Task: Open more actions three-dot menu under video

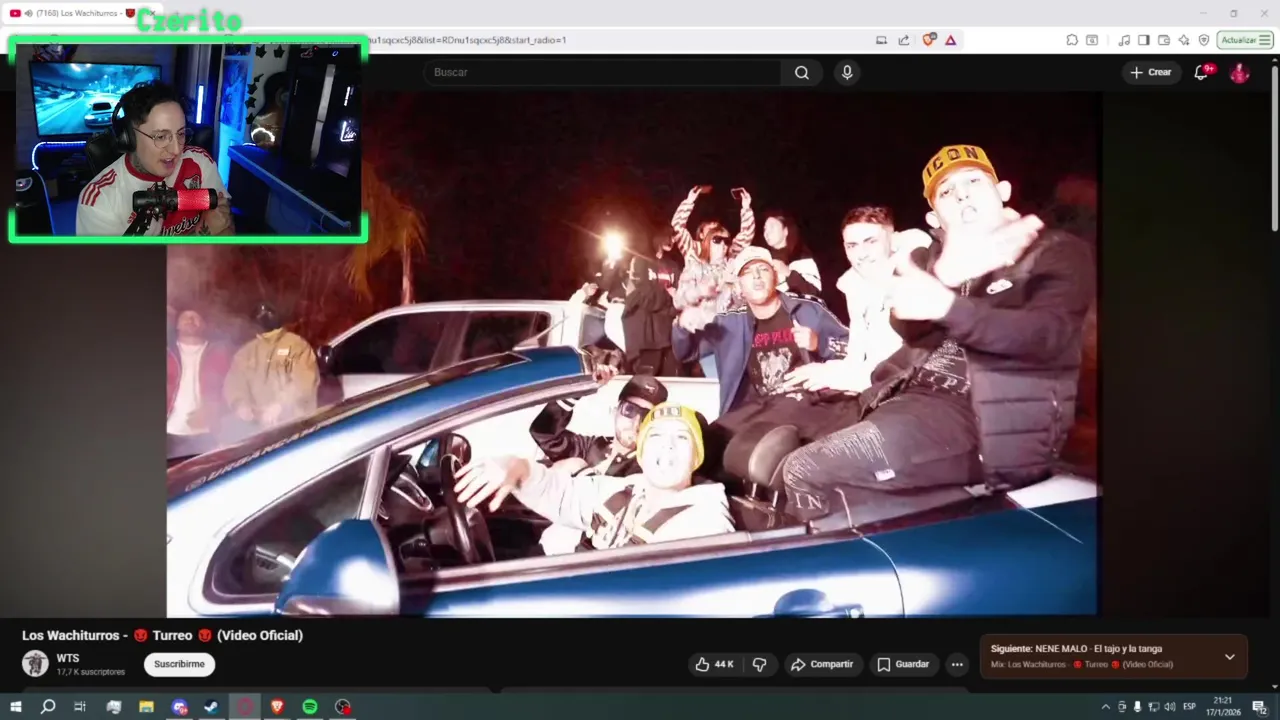Action: (x=957, y=664)
